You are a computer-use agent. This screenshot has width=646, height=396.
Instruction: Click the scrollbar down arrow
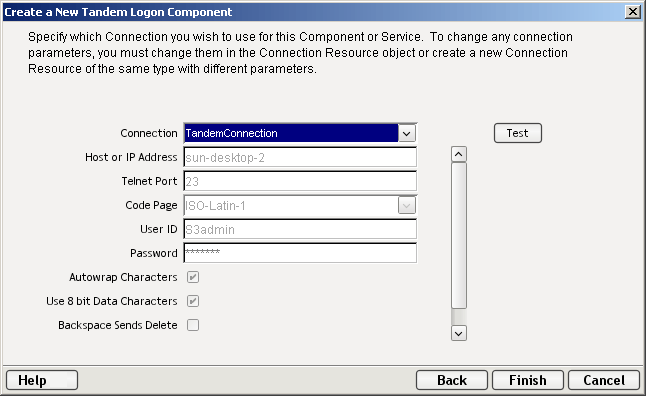pyautogui.click(x=459, y=333)
